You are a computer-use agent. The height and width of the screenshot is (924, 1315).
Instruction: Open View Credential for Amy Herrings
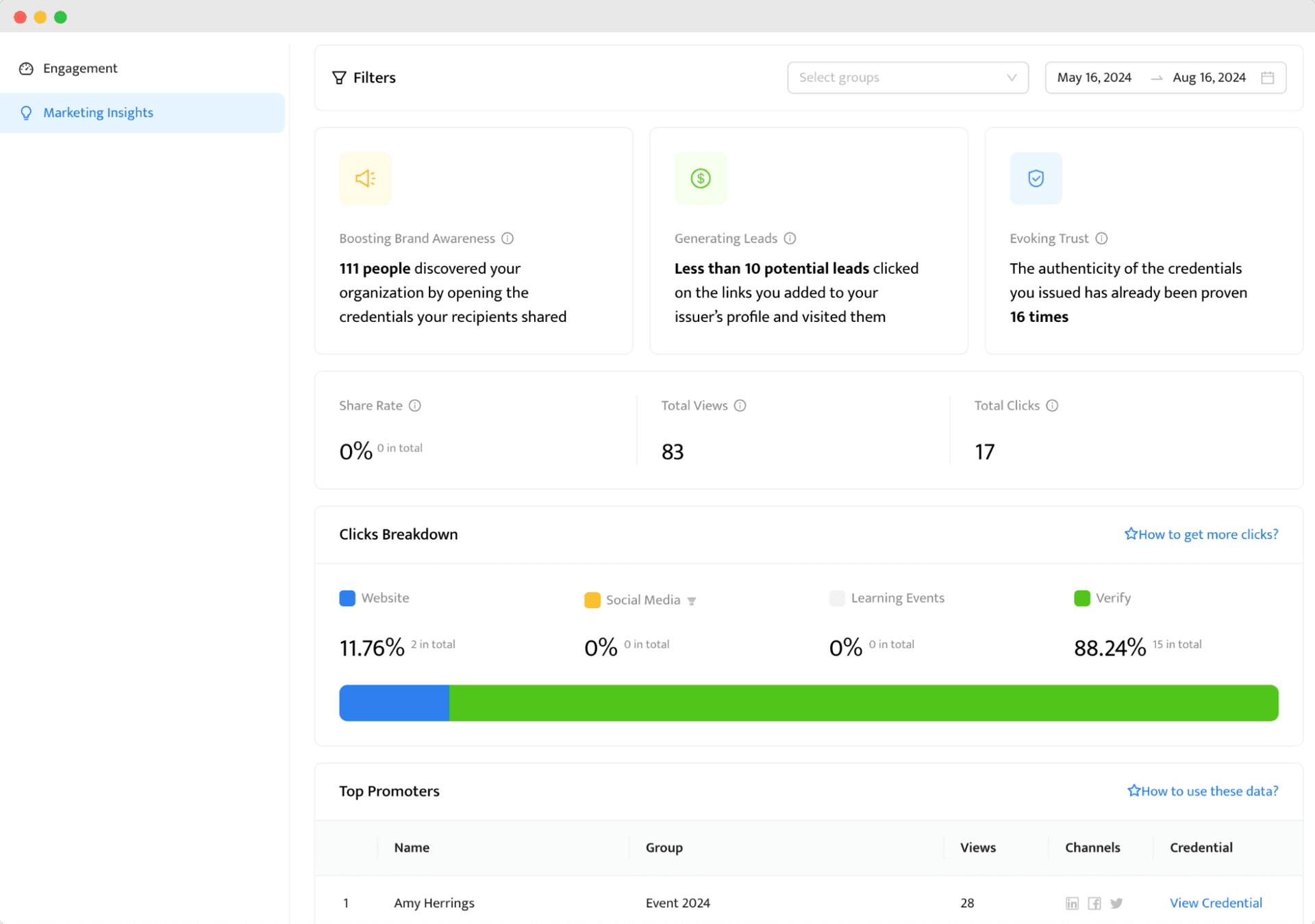tap(1216, 903)
